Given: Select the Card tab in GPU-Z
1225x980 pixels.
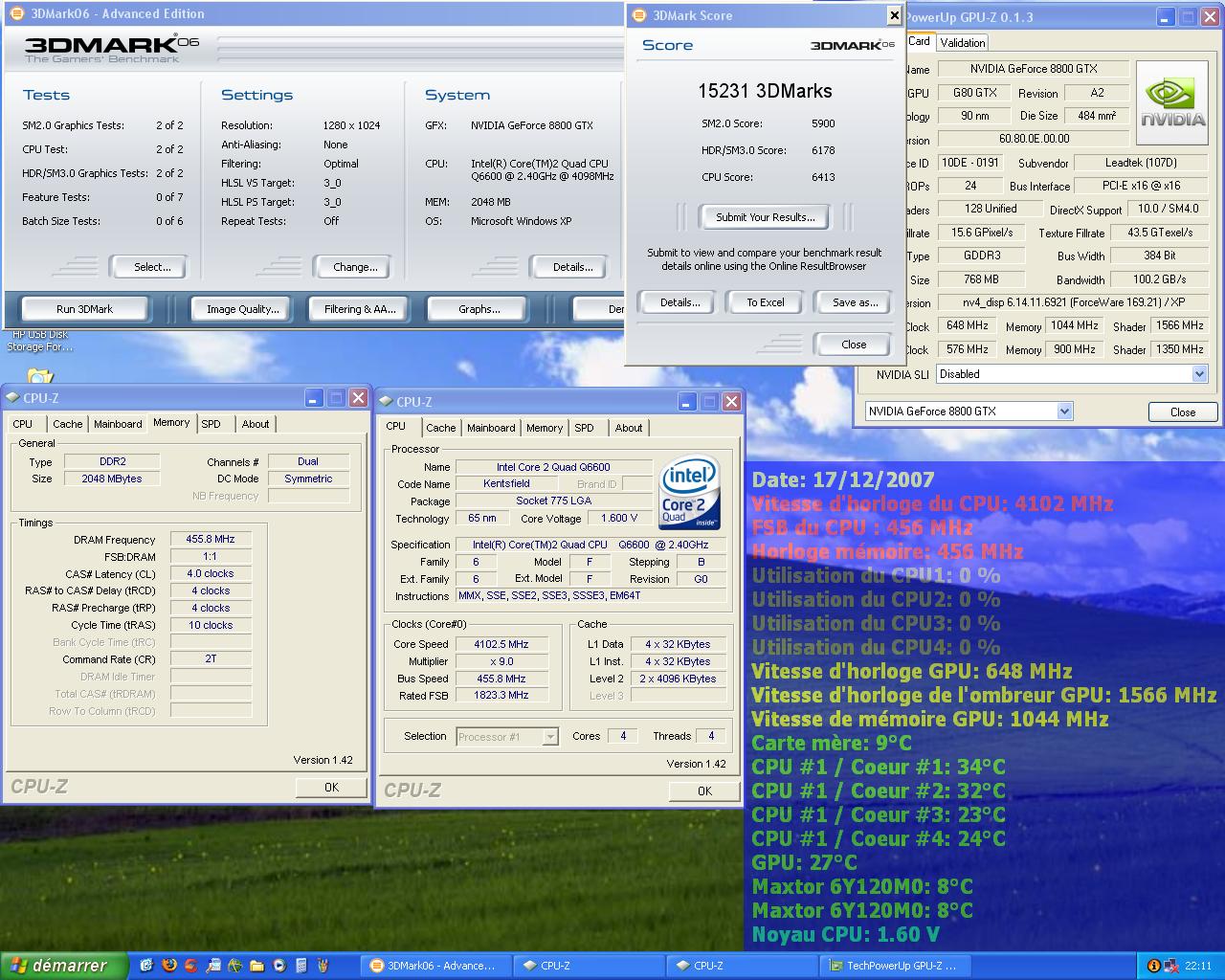Looking at the screenshot, I should point(919,41).
